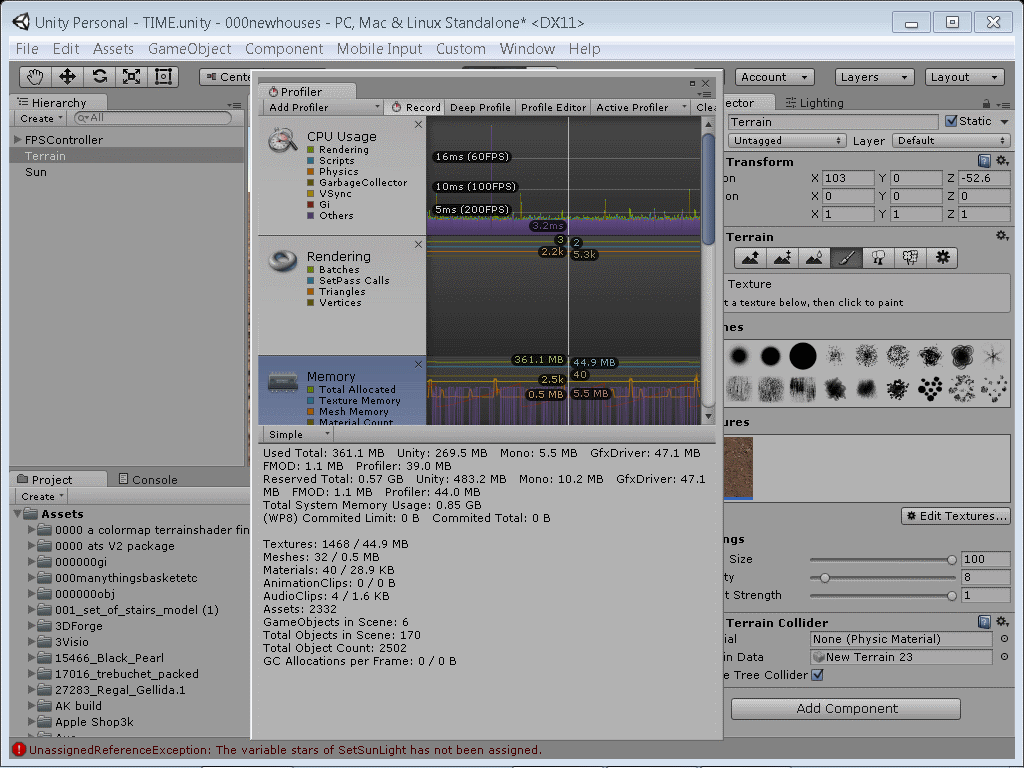
Task: Uncheck the Tree Collider checkbox
Action: [x=817, y=675]
